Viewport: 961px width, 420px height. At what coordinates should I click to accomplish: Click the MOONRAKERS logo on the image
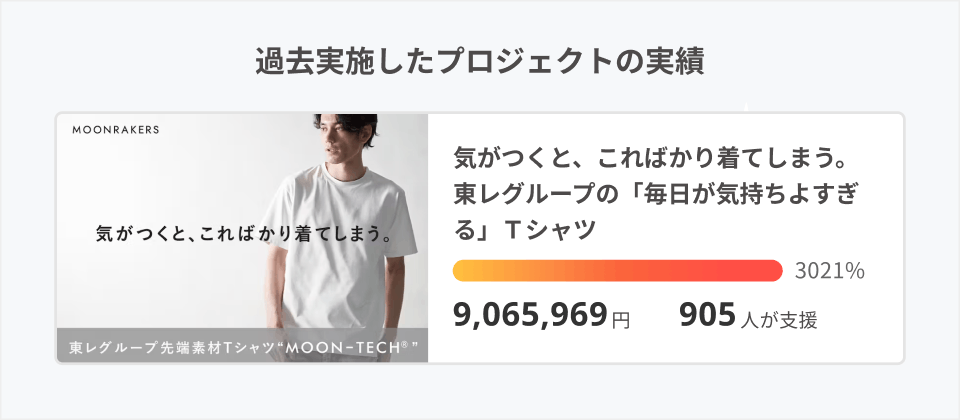(x=115, y=129)
